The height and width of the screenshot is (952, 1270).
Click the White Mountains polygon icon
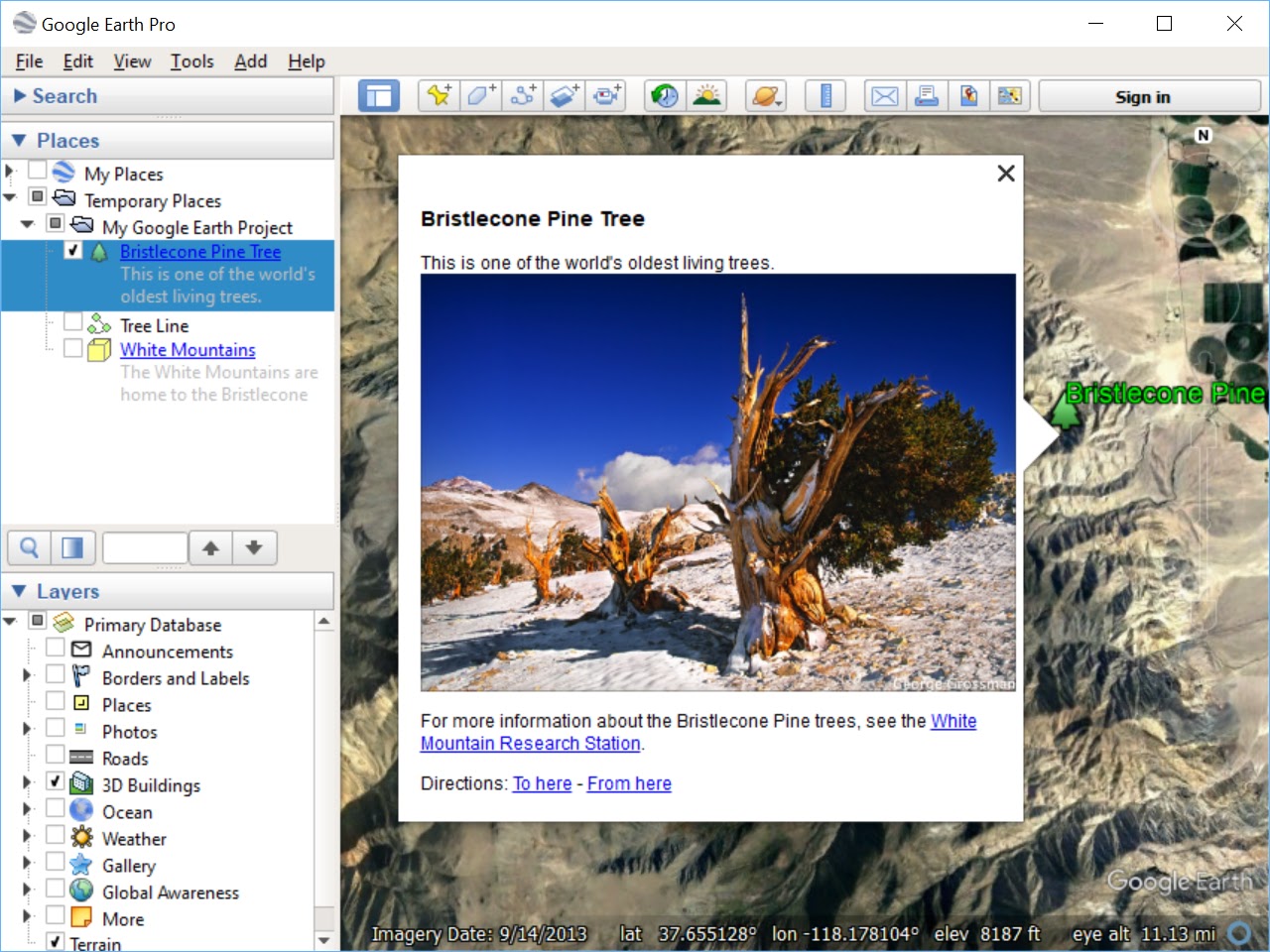click(99, 349)
